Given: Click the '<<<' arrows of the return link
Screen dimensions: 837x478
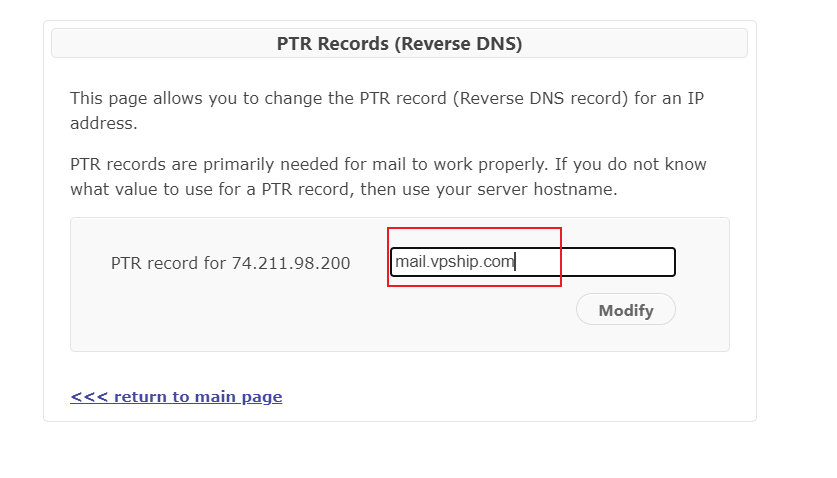Looking at the screenshot, I should (89, 397).
